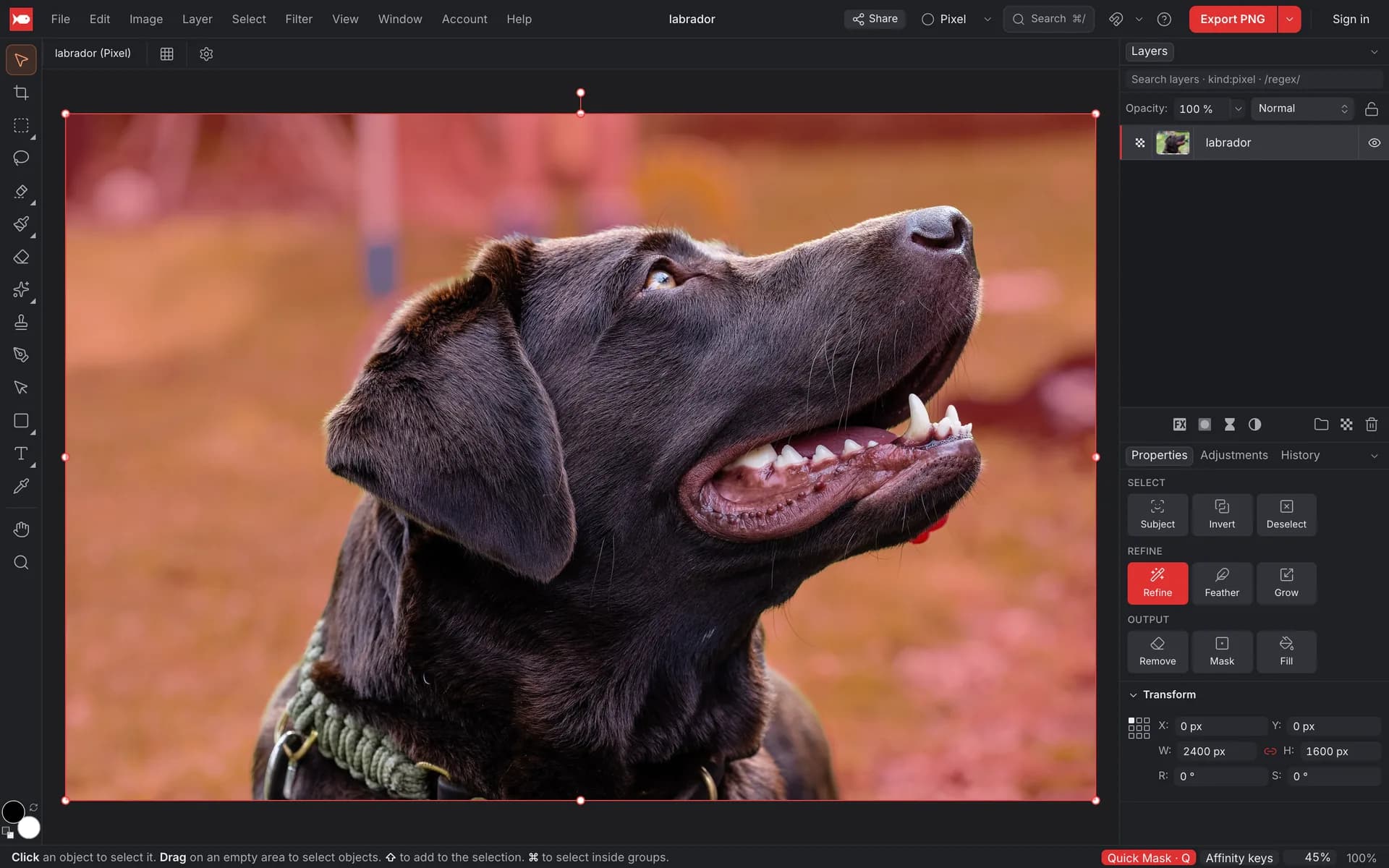
Task: Select the Text tool
Action: click(21, 454)
